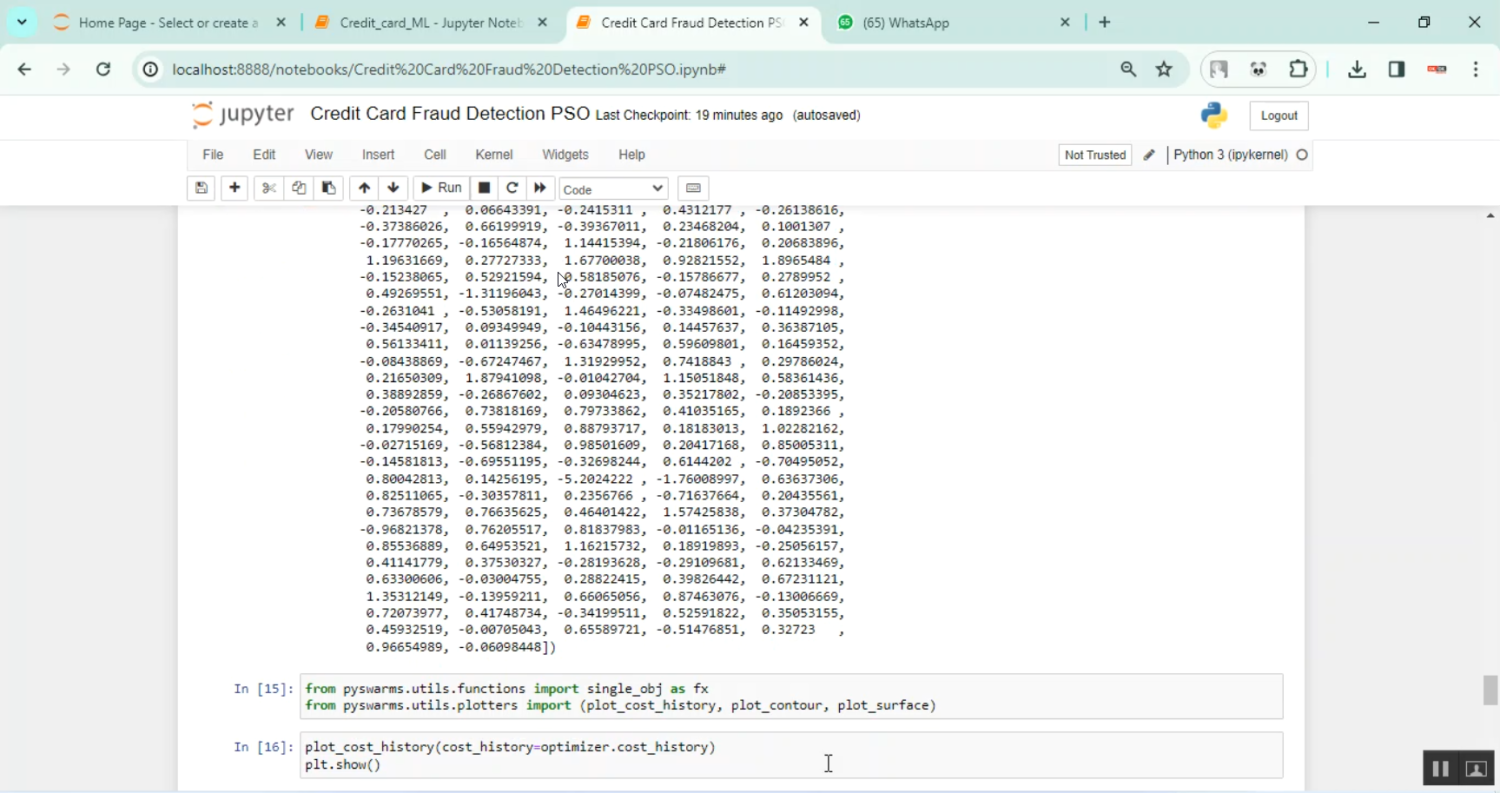Screen dimensions: 1500x793
Task: Save notebook with the floppy disk icon
Action: pyautogui.click(x=201, y=188)
